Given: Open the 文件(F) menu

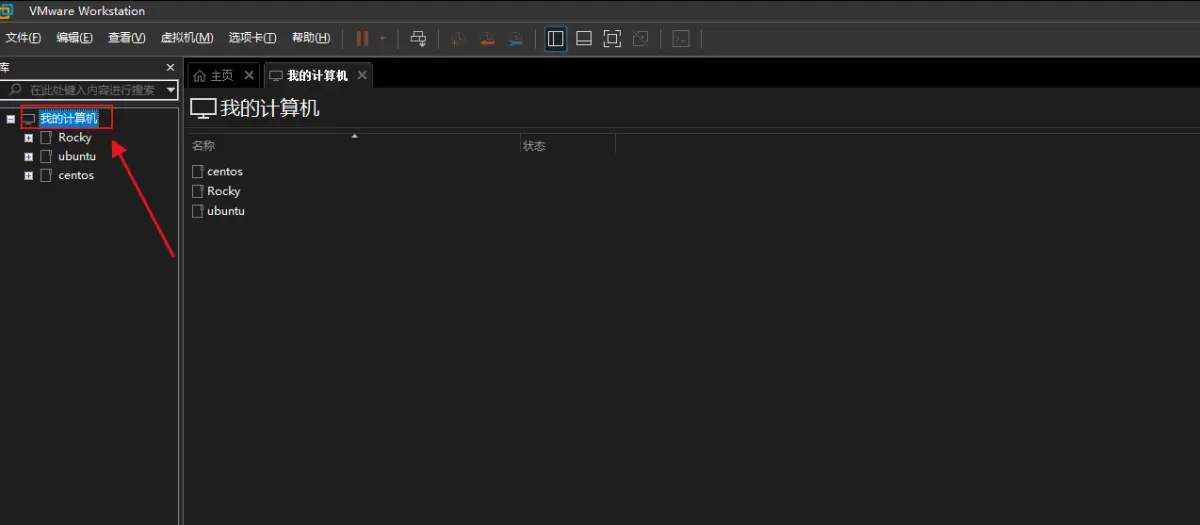Looking at the screenshot, I should point(23,38).
